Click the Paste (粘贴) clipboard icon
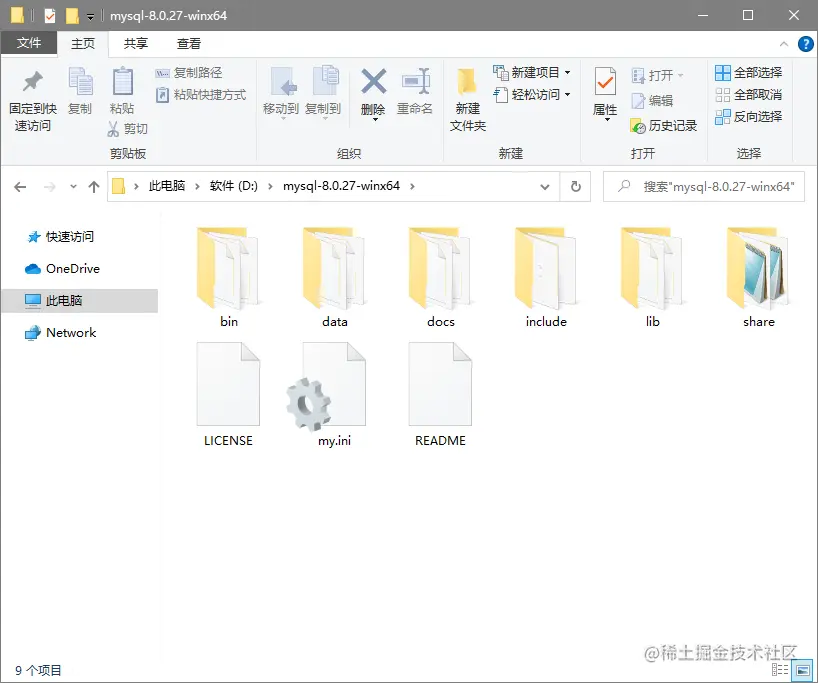 pos(122,81)
